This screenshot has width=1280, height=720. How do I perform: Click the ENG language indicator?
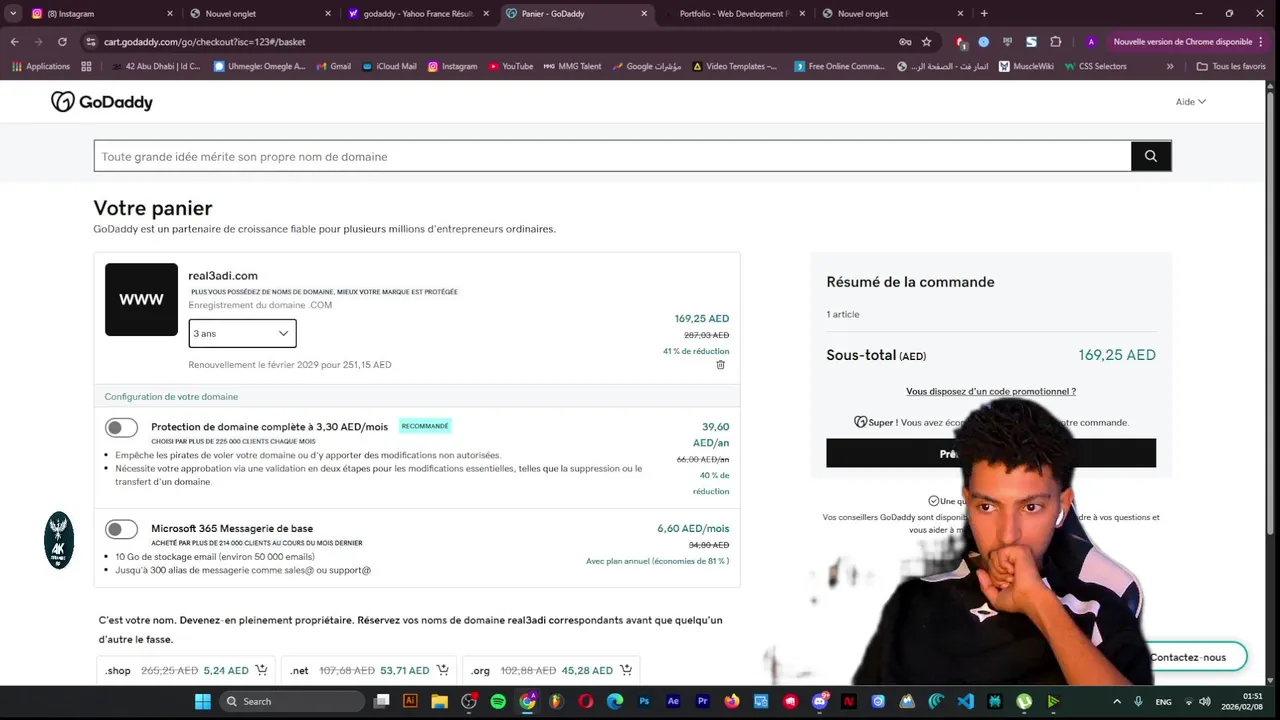tap(1163, 702)
